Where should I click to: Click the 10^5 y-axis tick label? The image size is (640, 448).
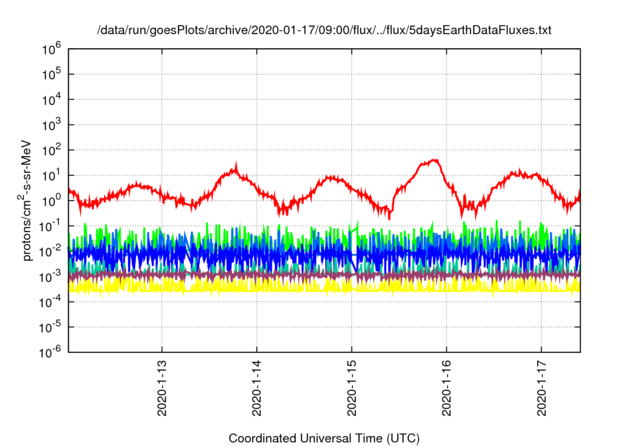(51, 74)
